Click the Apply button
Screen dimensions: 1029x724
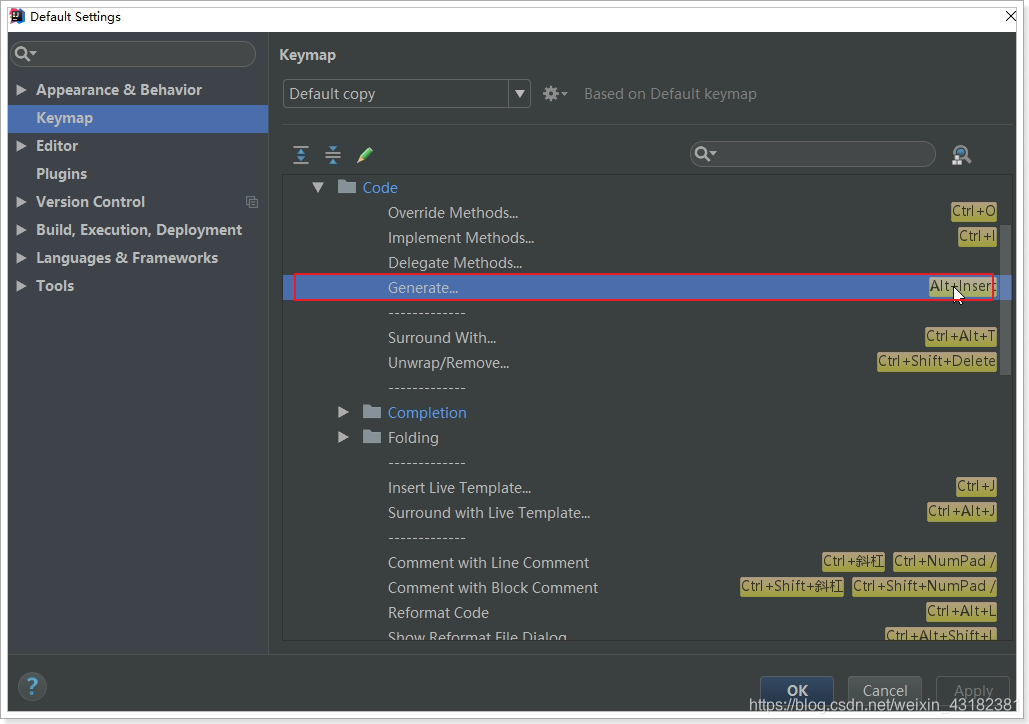click(x=973, y=691)
